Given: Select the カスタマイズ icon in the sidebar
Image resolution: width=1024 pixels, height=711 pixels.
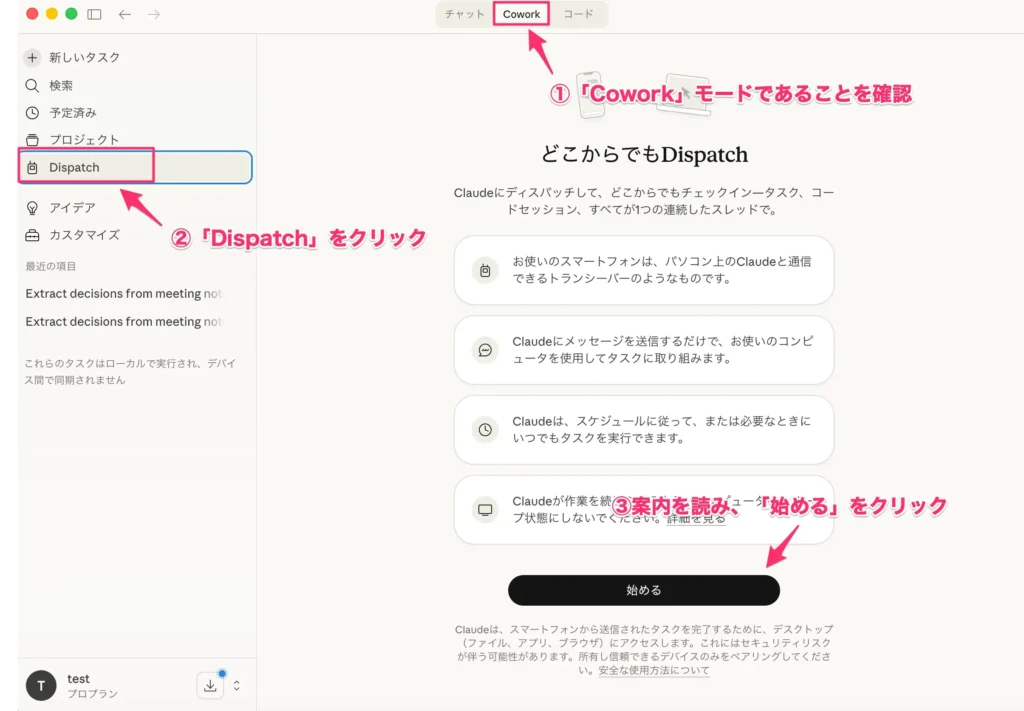Looking at the screenshot, I should pyautogui.click(x=33, y=235).
